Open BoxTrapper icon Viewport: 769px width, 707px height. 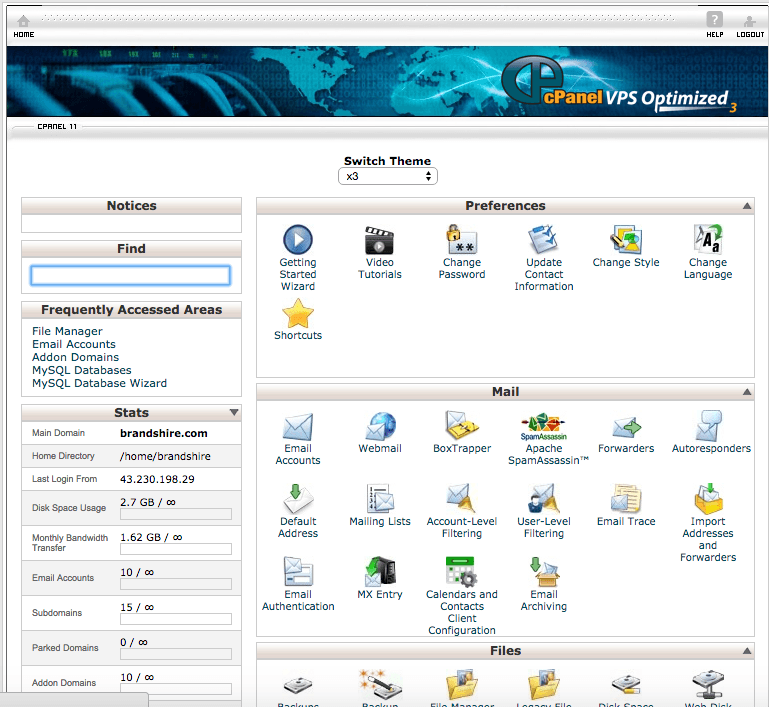461,425
